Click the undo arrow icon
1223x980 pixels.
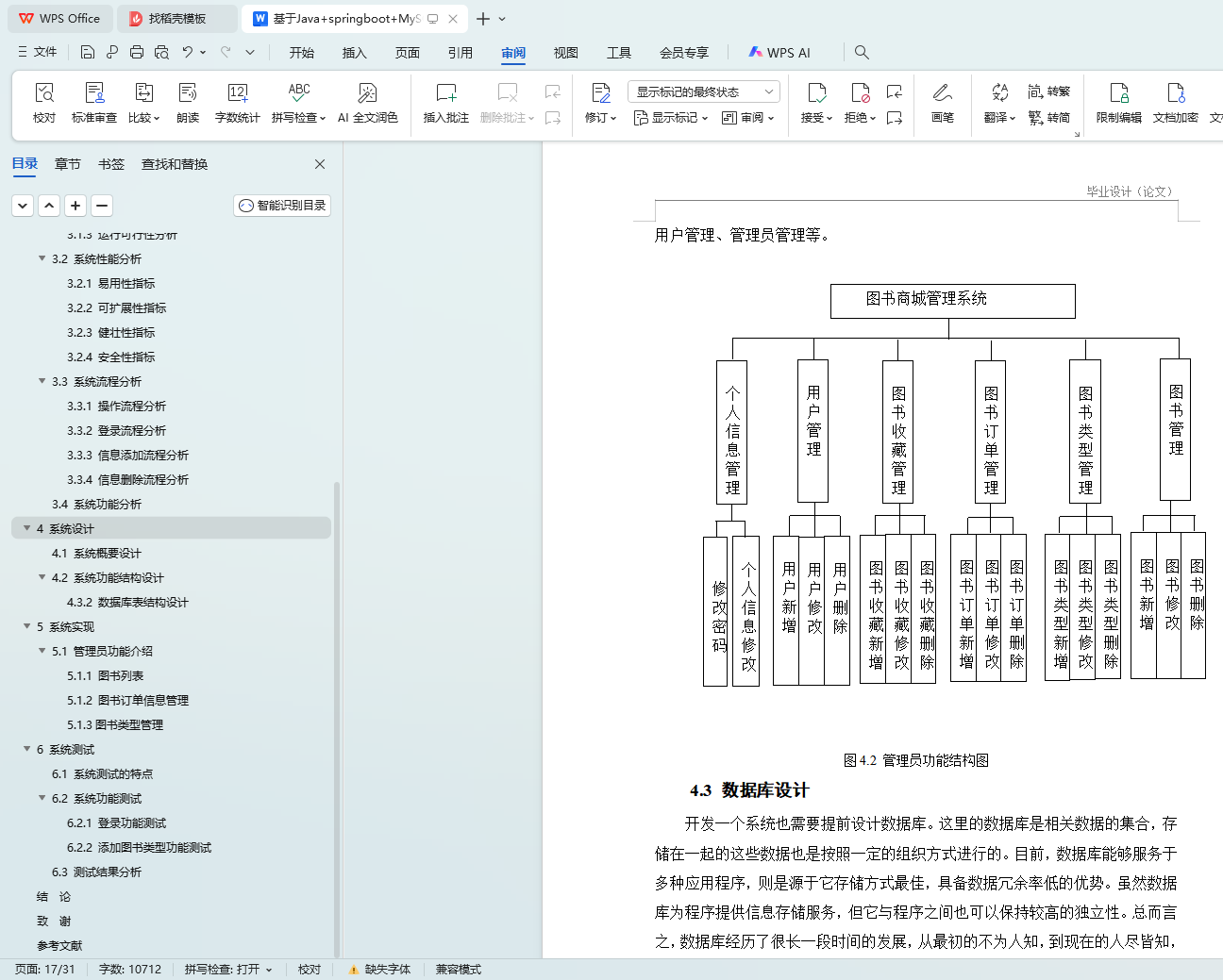coord(188,52)
